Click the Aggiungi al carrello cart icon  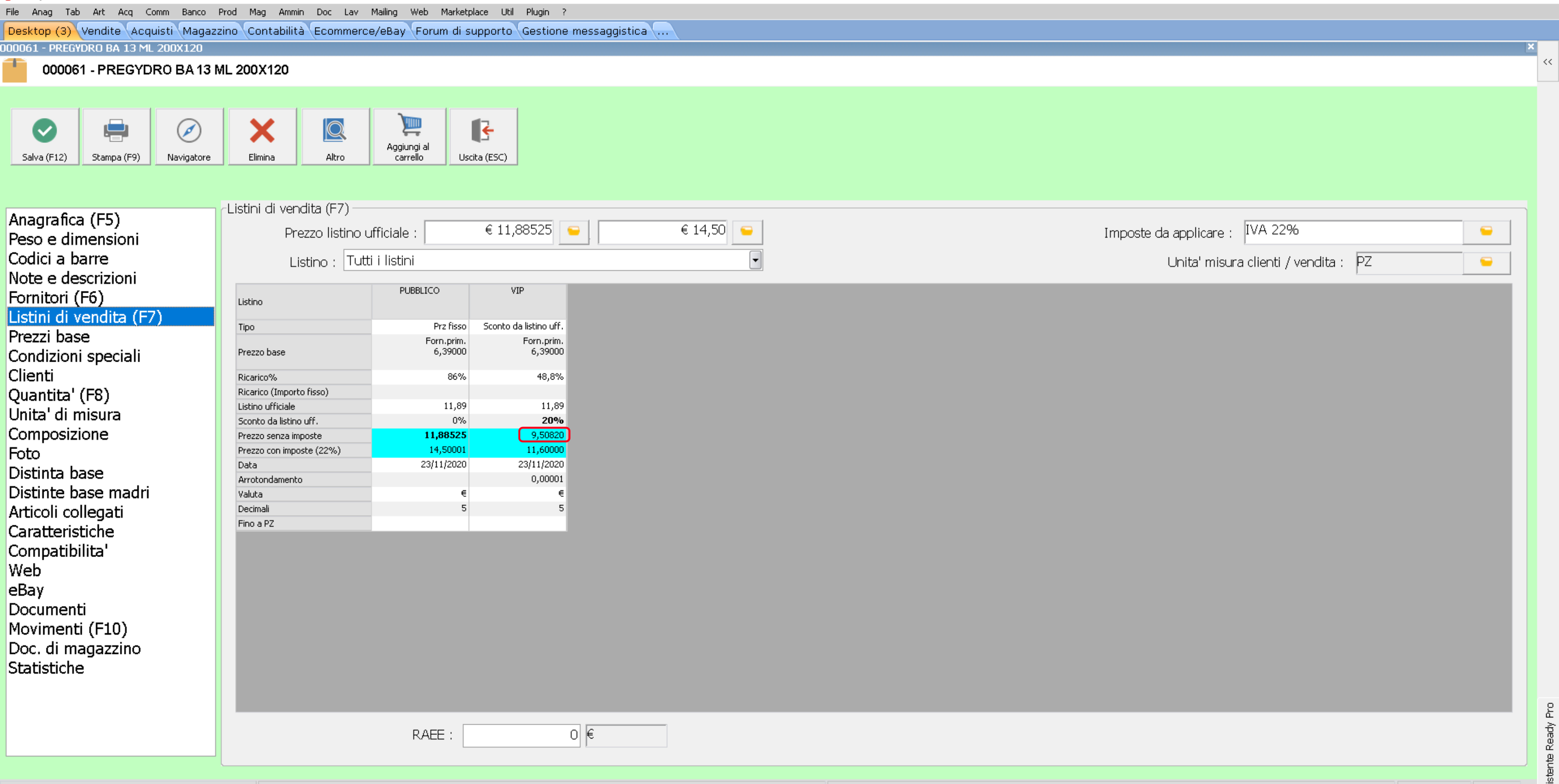(x=410, y=125)
